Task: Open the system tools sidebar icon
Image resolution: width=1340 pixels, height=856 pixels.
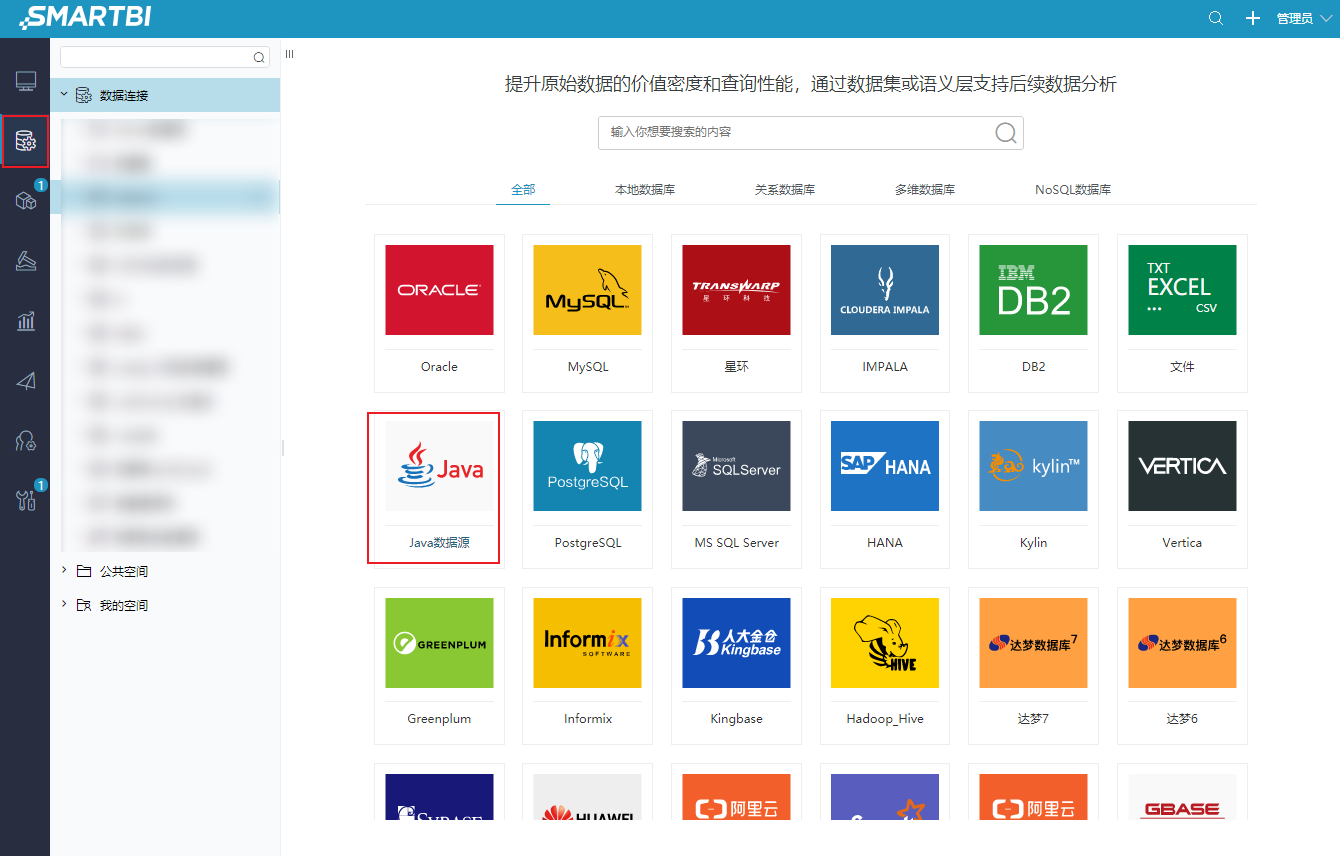Action: [26, 500]
